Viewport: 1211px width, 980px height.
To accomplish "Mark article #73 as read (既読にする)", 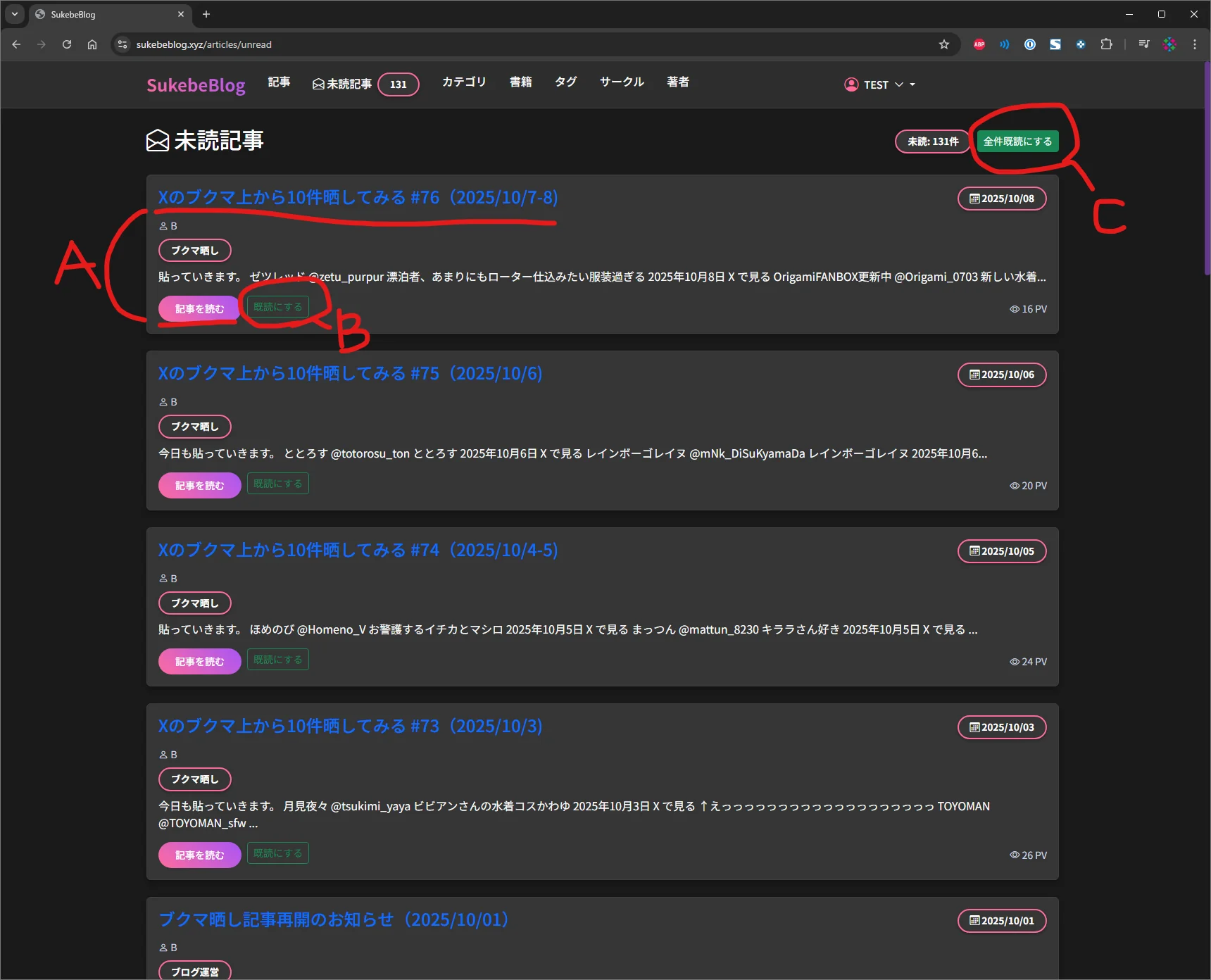I will click(277, 853).
